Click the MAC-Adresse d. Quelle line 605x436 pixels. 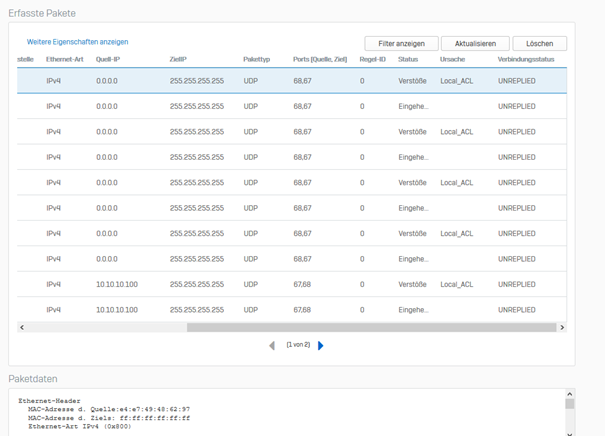(x=109, y=409)
